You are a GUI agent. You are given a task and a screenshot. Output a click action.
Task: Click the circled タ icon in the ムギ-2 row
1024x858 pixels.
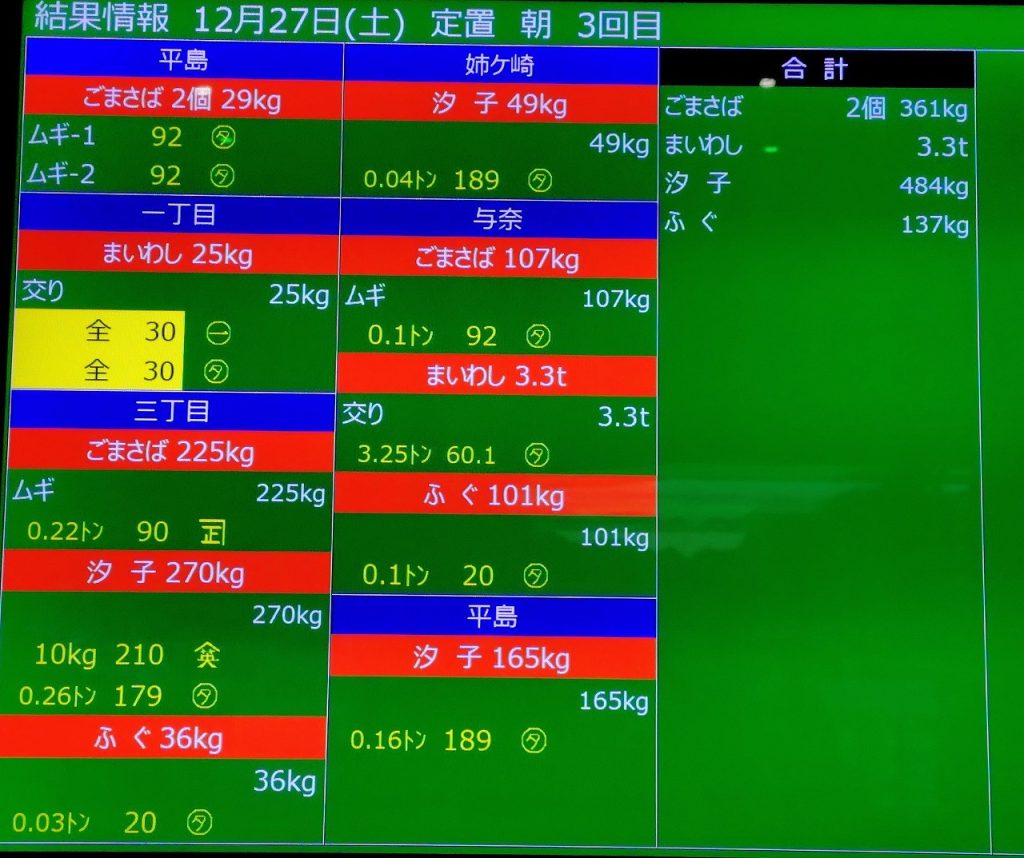[x=223, y=176]
